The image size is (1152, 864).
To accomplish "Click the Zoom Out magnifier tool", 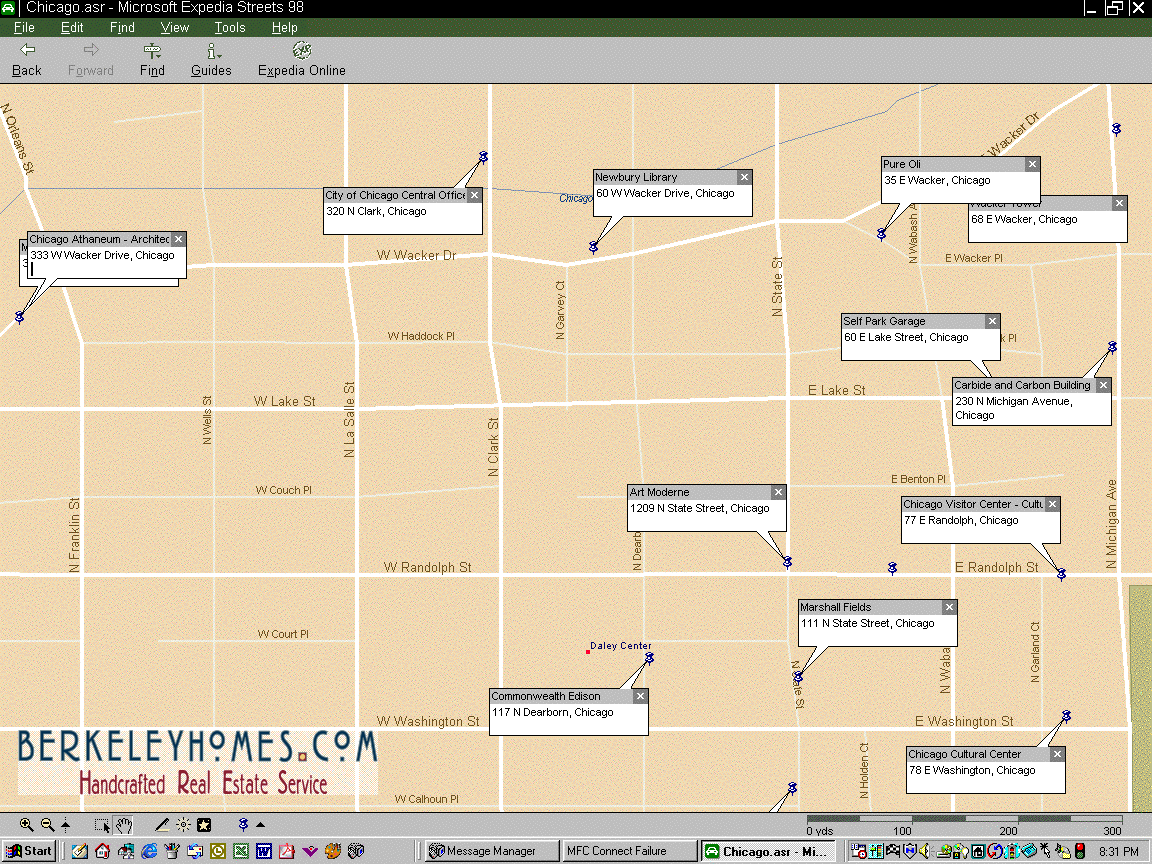I will [46, 825].
